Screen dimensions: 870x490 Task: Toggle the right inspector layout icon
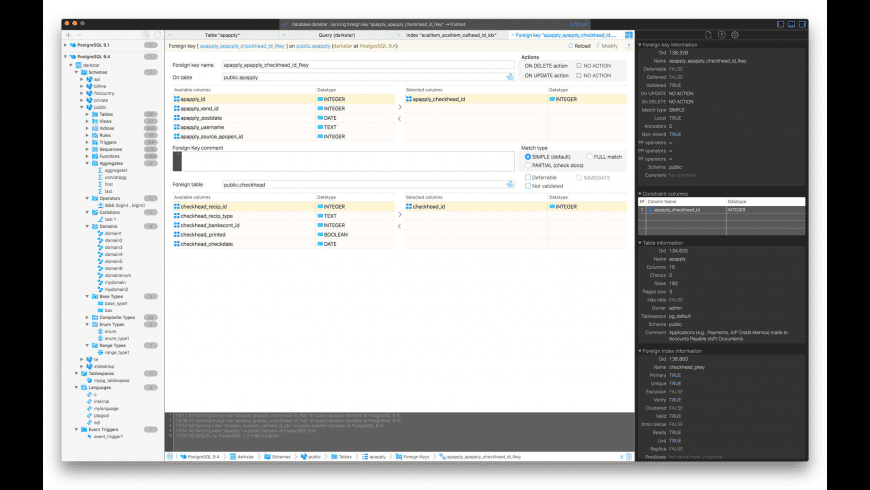tap(802, 24)
